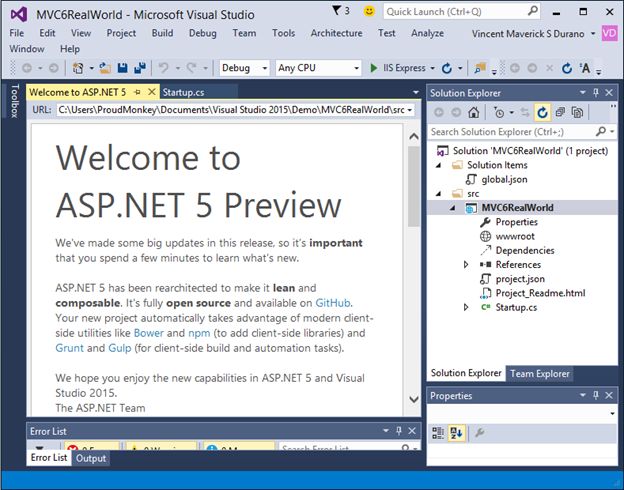
Task: Select project.json in Solution Explorer
Action: tap(520, 279)
